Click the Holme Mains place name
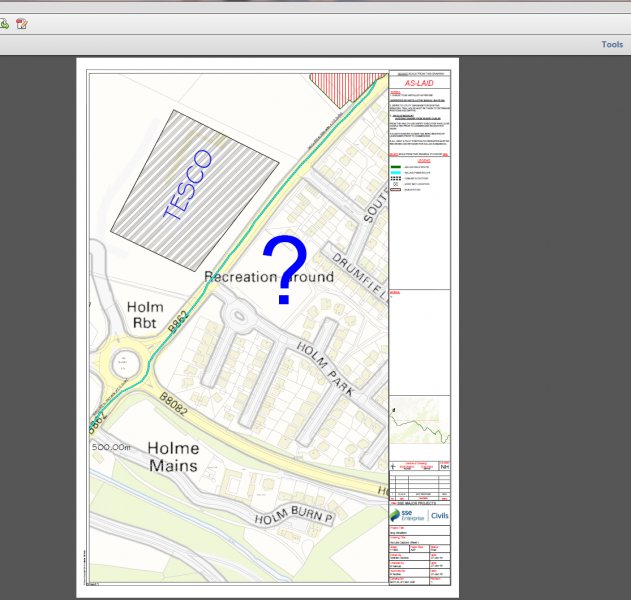 coord(173,457)
